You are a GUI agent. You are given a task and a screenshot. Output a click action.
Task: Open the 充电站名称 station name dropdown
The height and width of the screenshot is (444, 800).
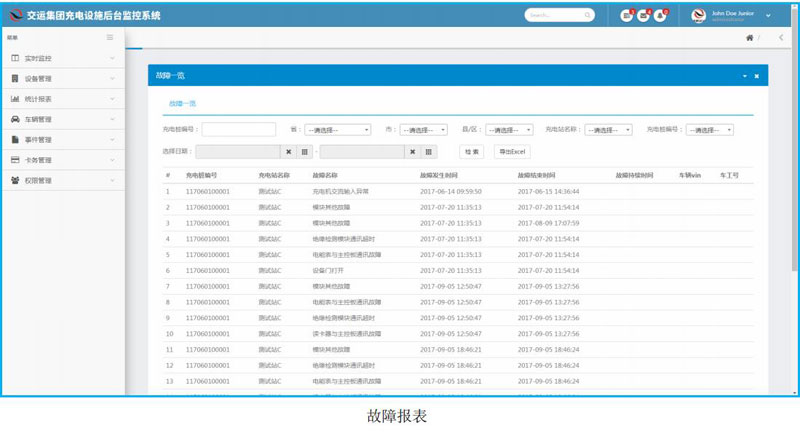point(608,130)
